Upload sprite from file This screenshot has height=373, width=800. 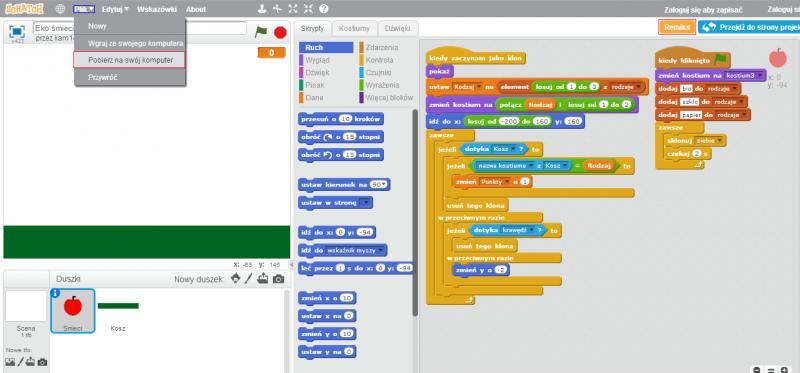pyautogui.click(x=263, y=279)
